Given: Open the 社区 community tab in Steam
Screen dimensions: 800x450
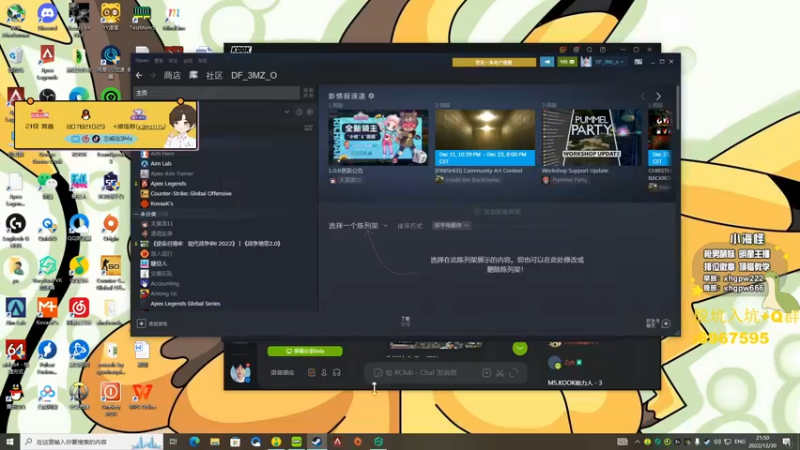Looking at the screenshot, I should (x=214, y=76).
